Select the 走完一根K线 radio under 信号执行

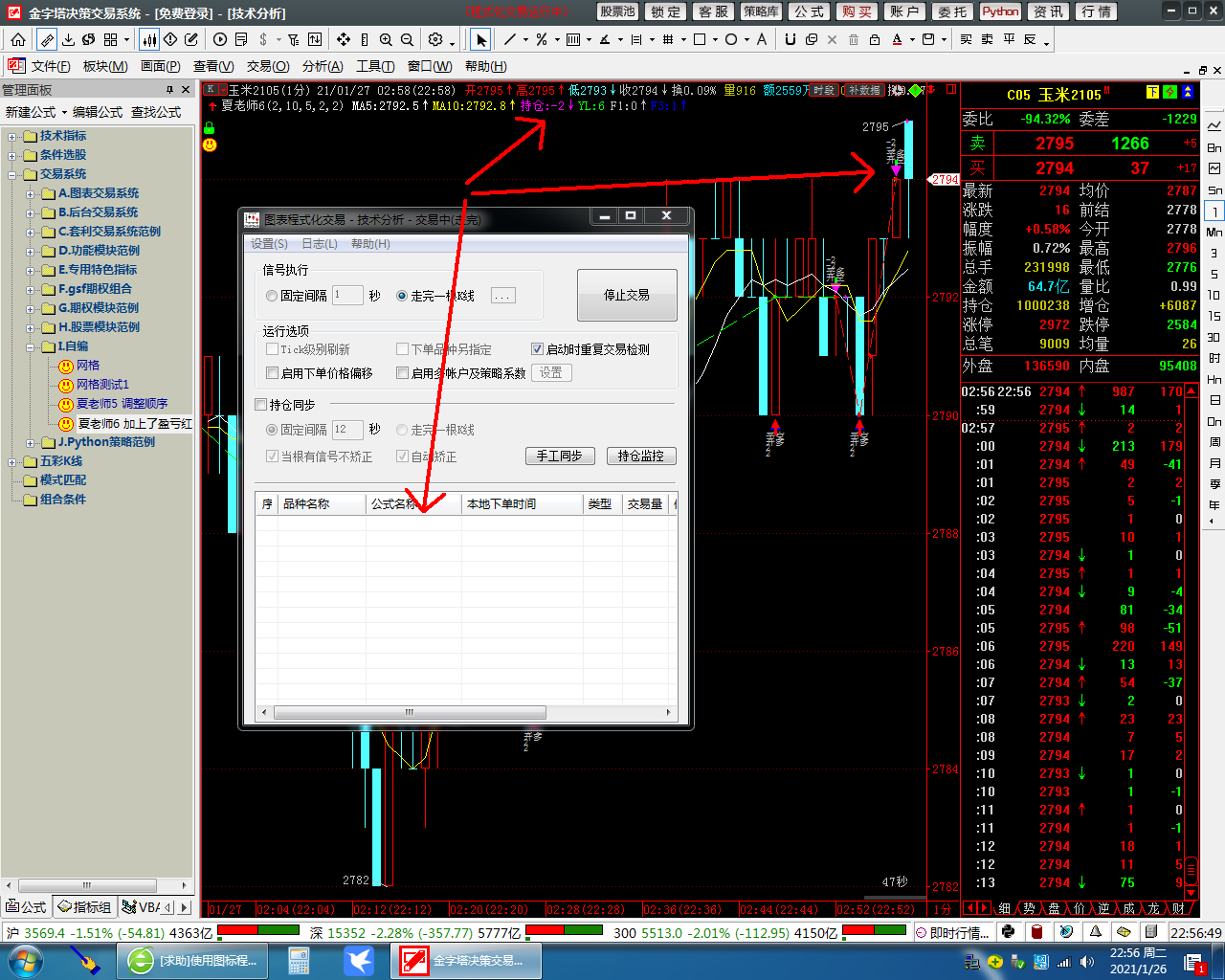coord(402,297)
